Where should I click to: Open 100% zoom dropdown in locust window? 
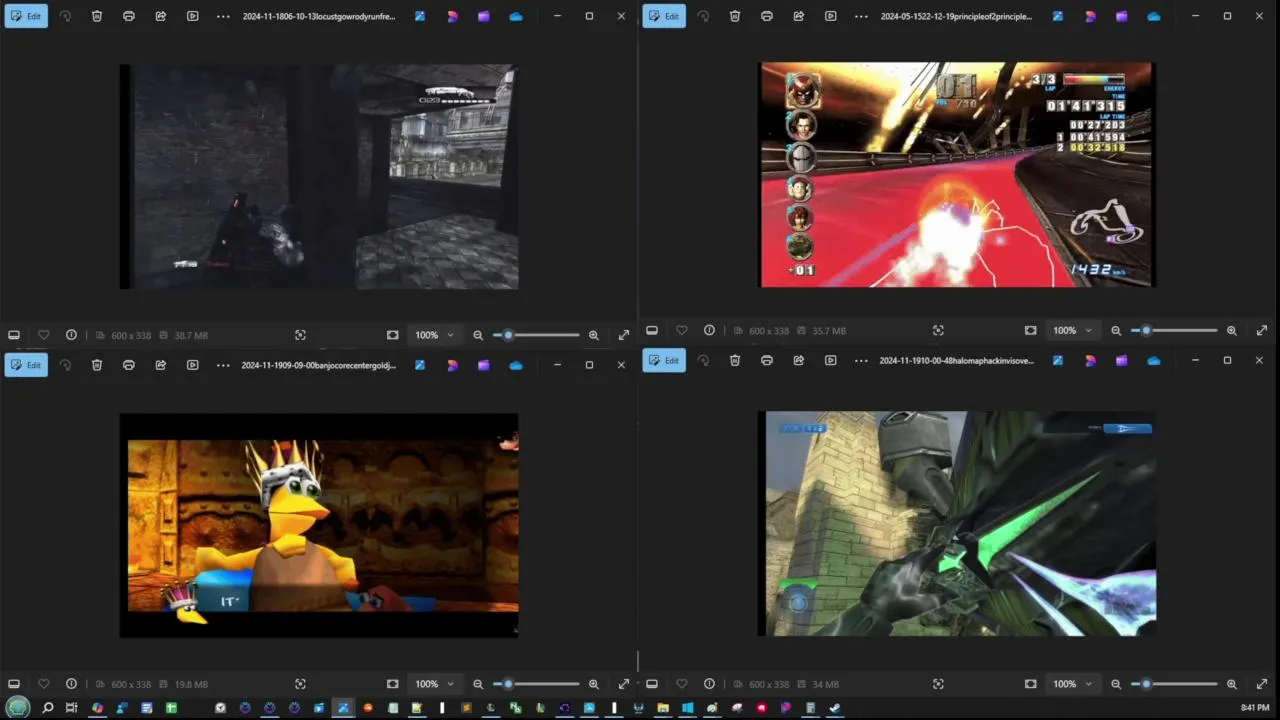pos(434,335)
